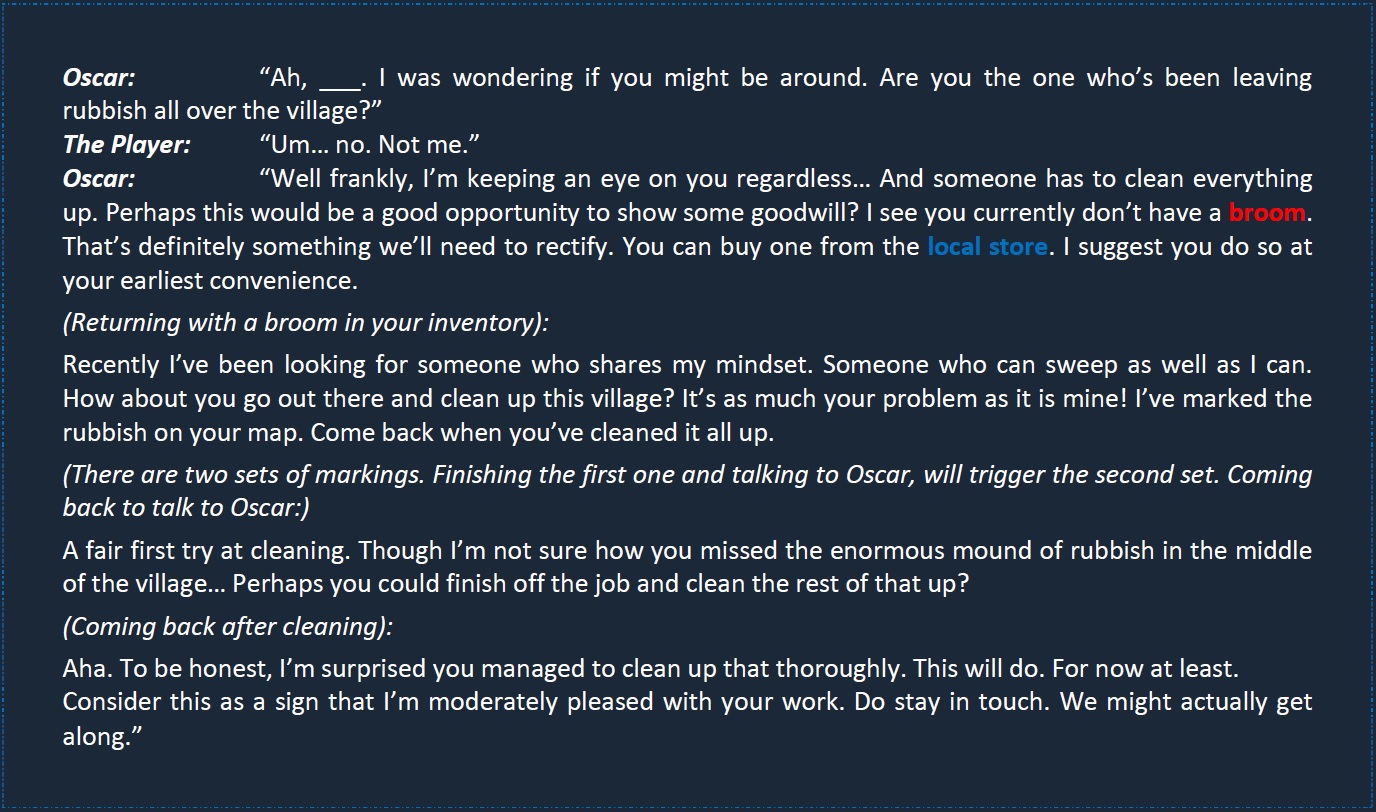Click "The Player:" speaker label
Screen dimensions: 1376x812
(126, 145)
